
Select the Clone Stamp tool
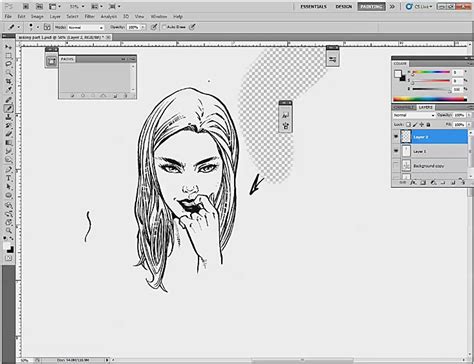[x=8, y=117]
